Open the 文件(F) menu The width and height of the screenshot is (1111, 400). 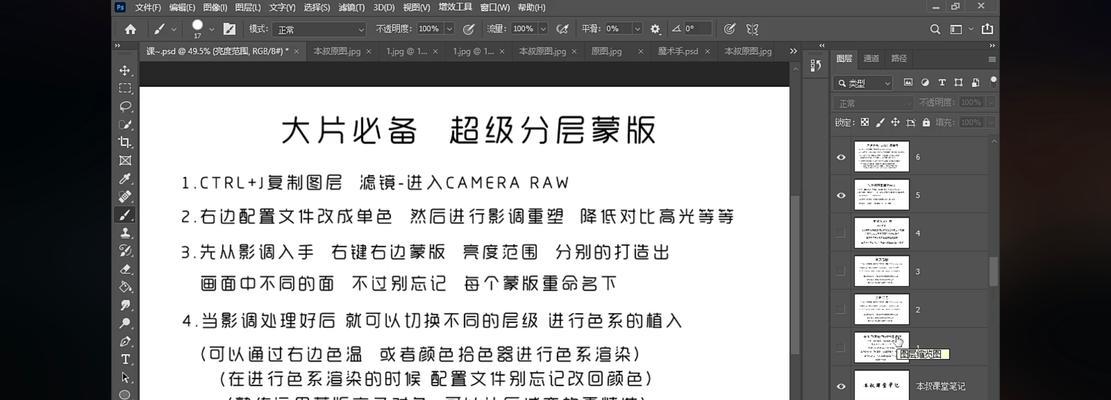coord(147,7)
